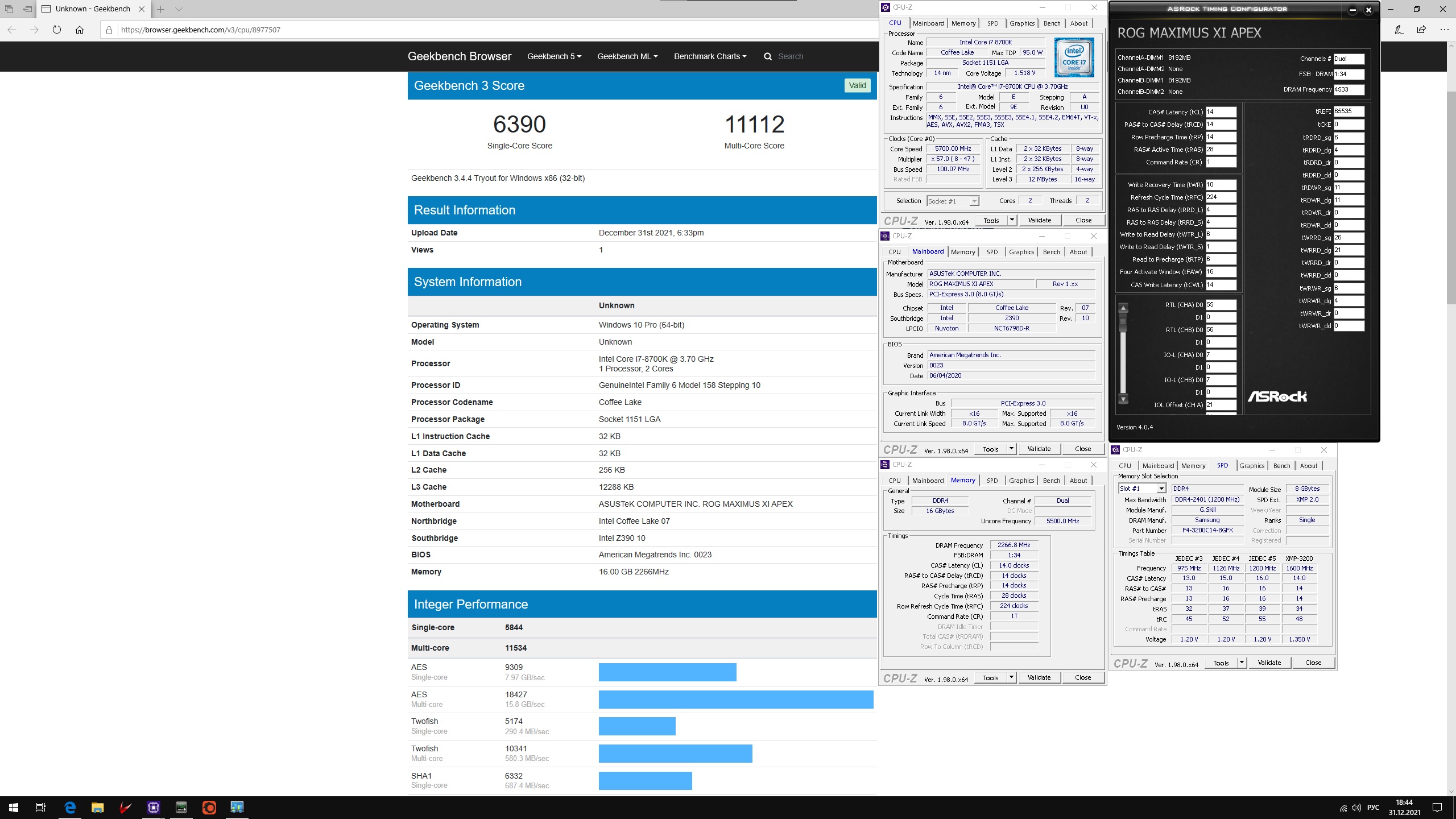This screenshot has width=1456, height=819.
Task: Open Tools dropdown arrow in CPU-Z SPD window
Action: (1242, 663)
